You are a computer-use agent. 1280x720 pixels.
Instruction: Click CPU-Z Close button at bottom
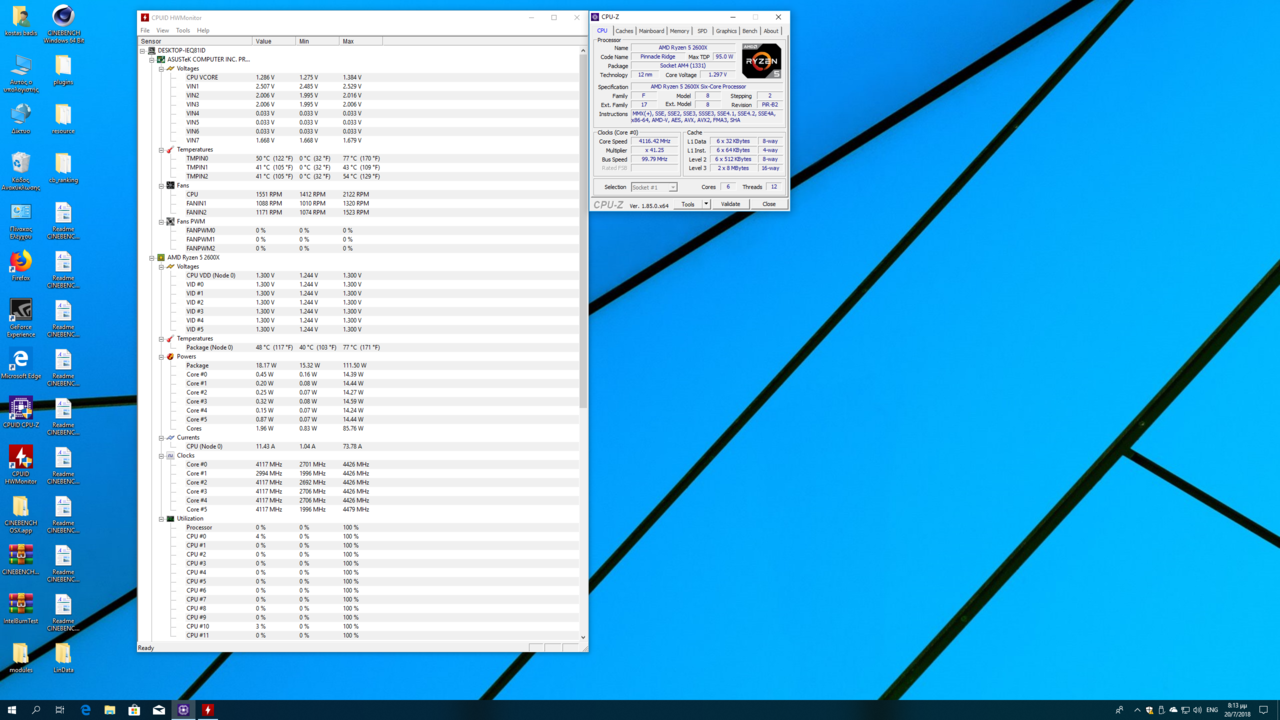769,204
